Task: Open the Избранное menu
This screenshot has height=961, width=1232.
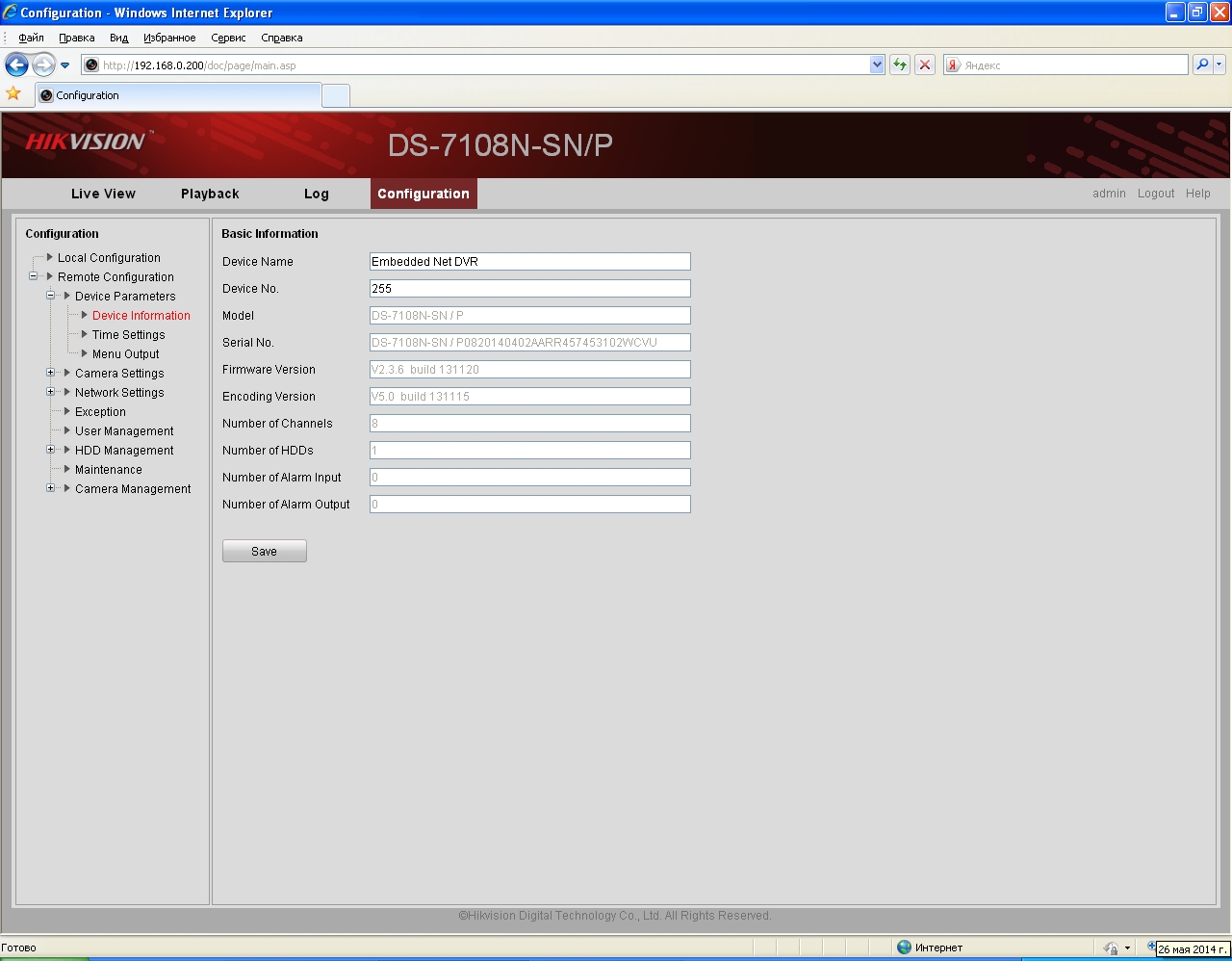Action: (169, 38)
